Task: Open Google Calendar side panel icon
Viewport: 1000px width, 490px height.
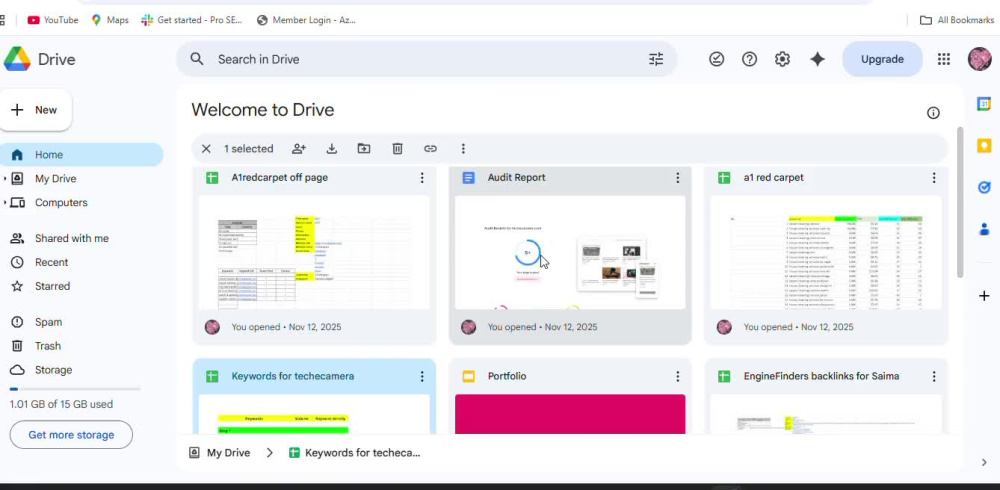Action: [984, 104]
